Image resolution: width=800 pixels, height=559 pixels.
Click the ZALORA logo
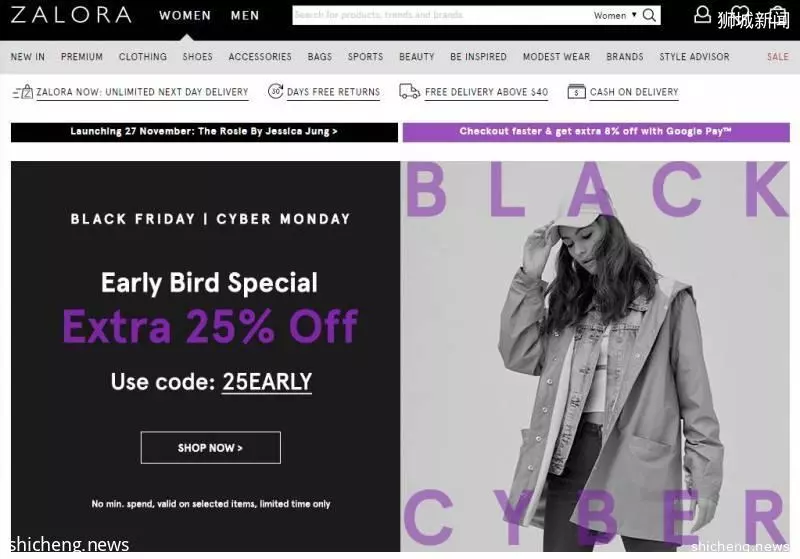pos(71,15)
